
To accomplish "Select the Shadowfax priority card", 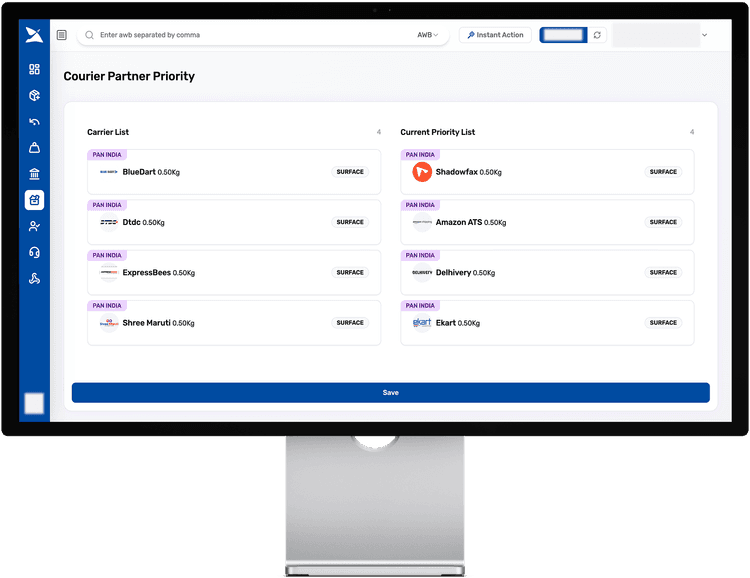I will click(x=546, y=172).
